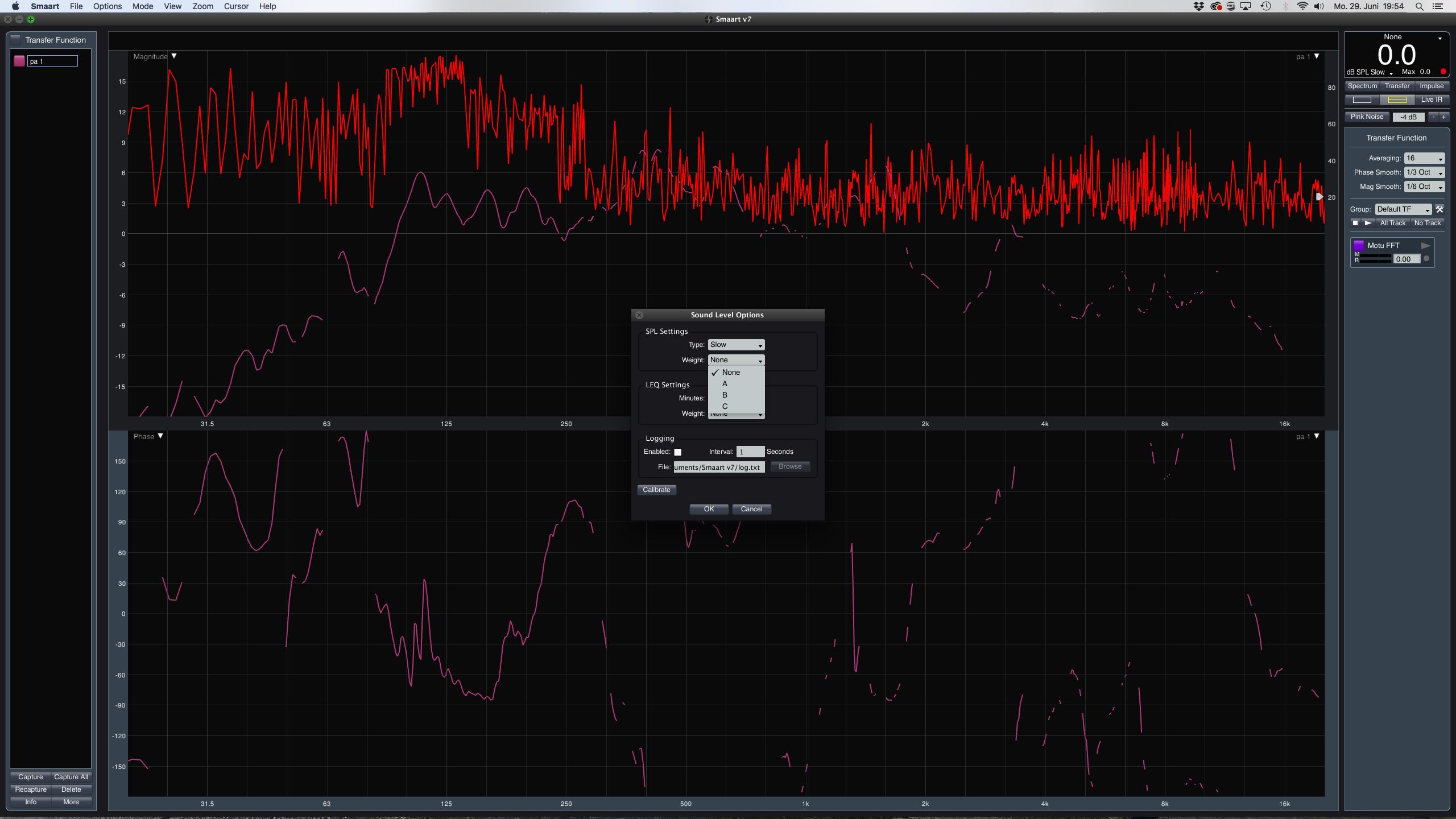Click the logging Interval input field
Viewport: 1456px width, 819px height.
tap(750, 452)
